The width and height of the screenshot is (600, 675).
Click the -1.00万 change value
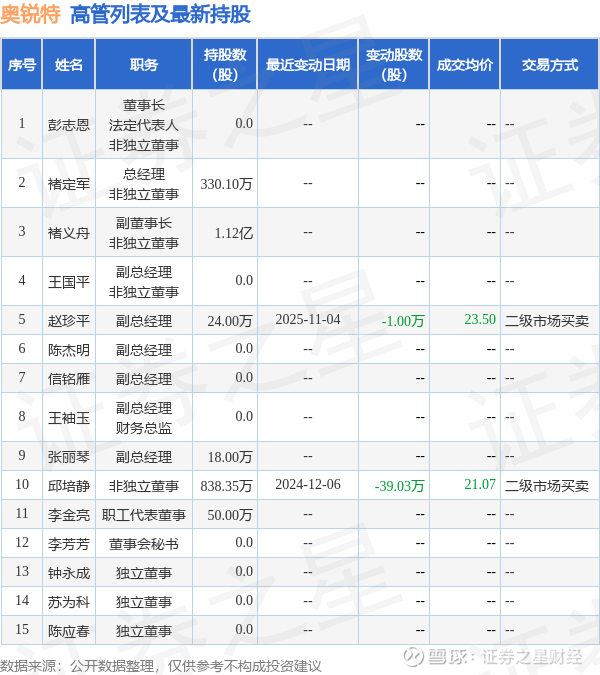click(403, 321)
